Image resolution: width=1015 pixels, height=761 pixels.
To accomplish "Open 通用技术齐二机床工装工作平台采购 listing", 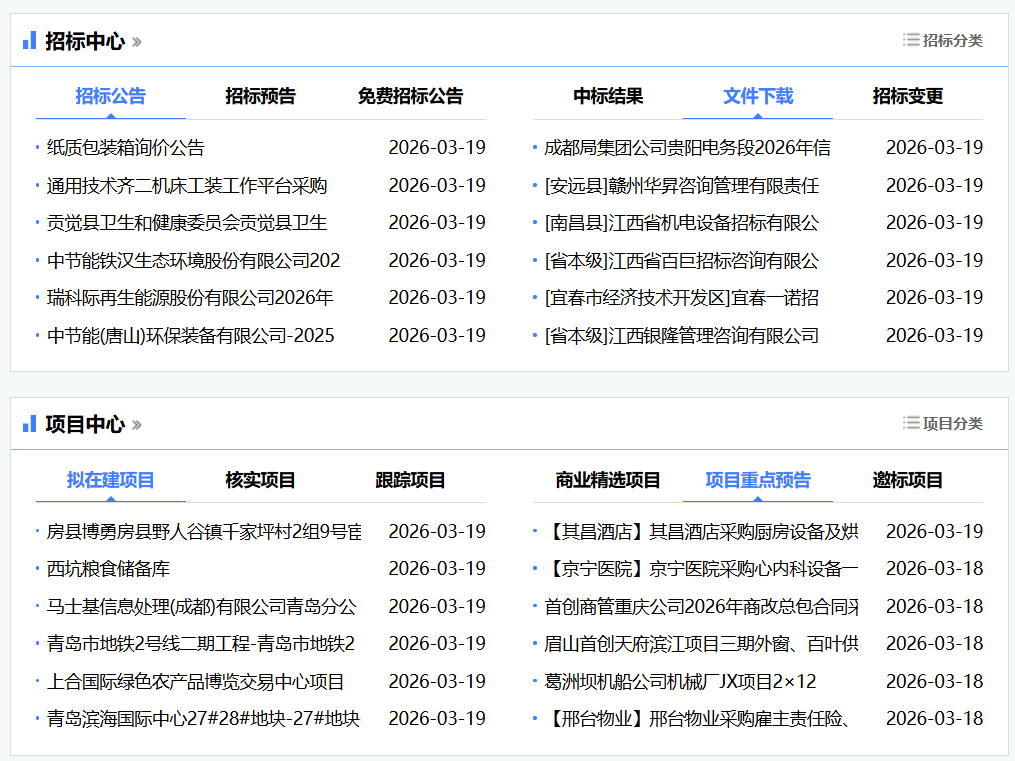I will [187, 186].
